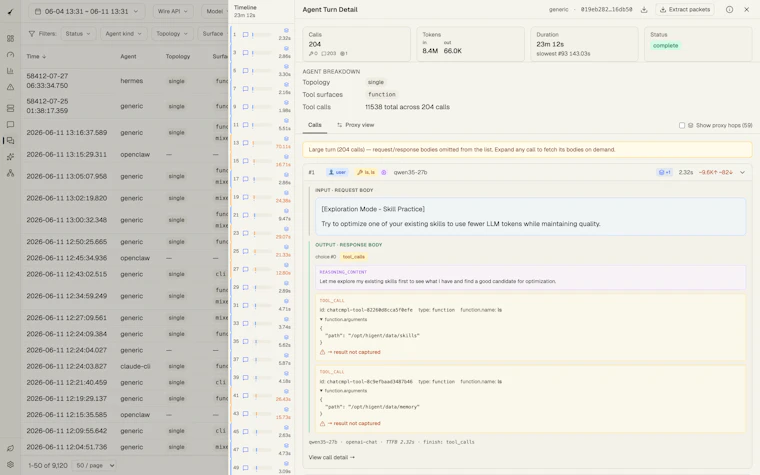Open the Wire API dropdown

[x=173, y=11]
